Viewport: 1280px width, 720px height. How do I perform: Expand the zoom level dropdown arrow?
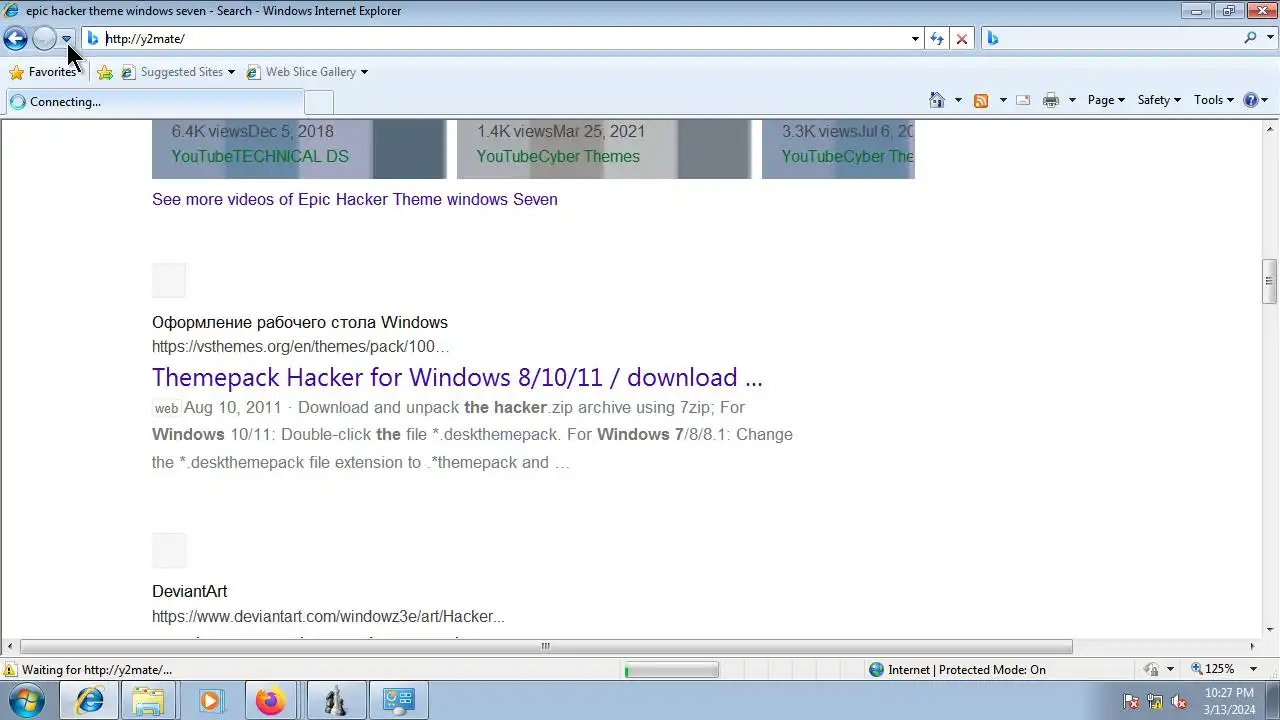[1253, 669]
